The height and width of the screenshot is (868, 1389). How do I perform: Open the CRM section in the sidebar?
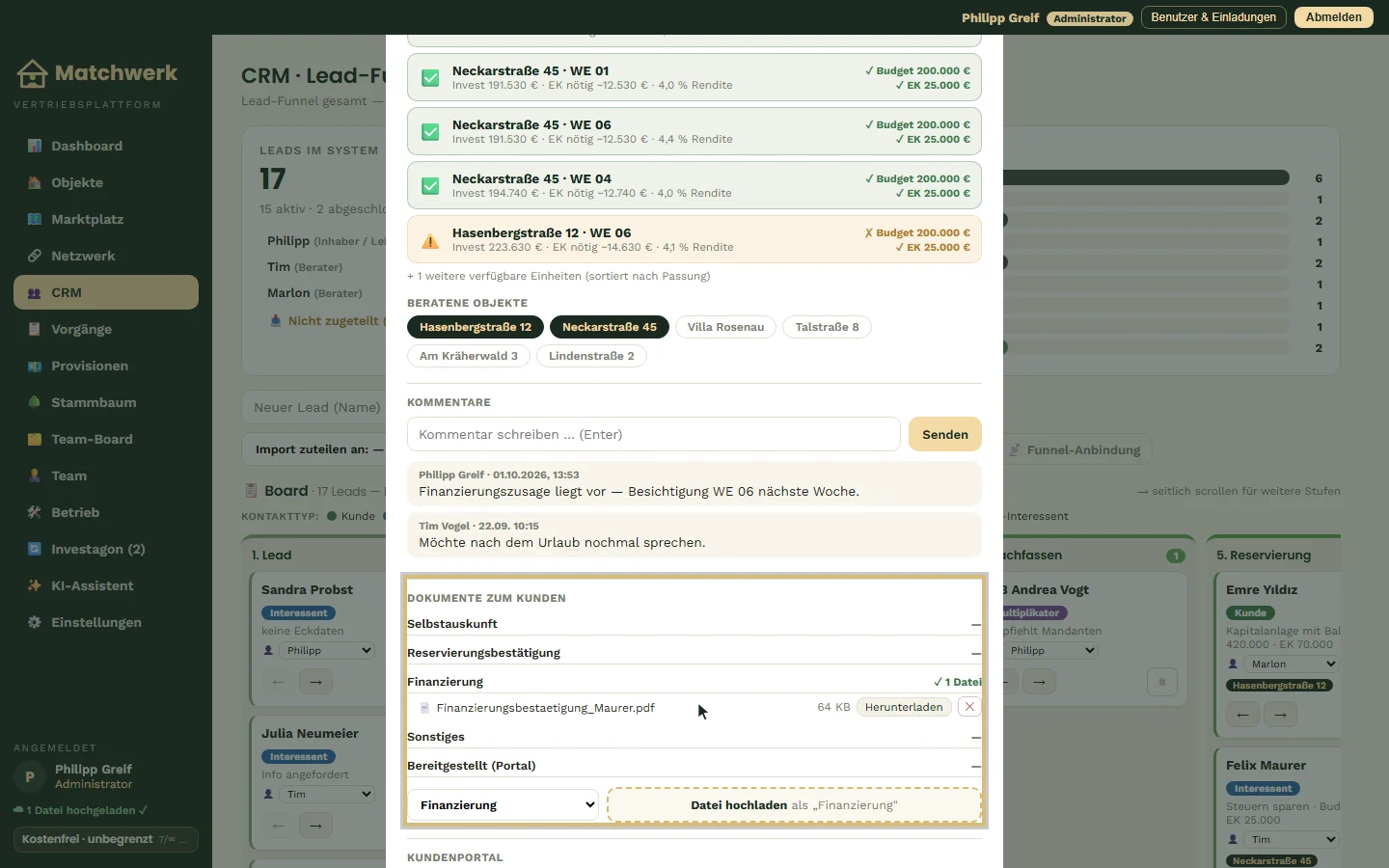pos(106,293)
